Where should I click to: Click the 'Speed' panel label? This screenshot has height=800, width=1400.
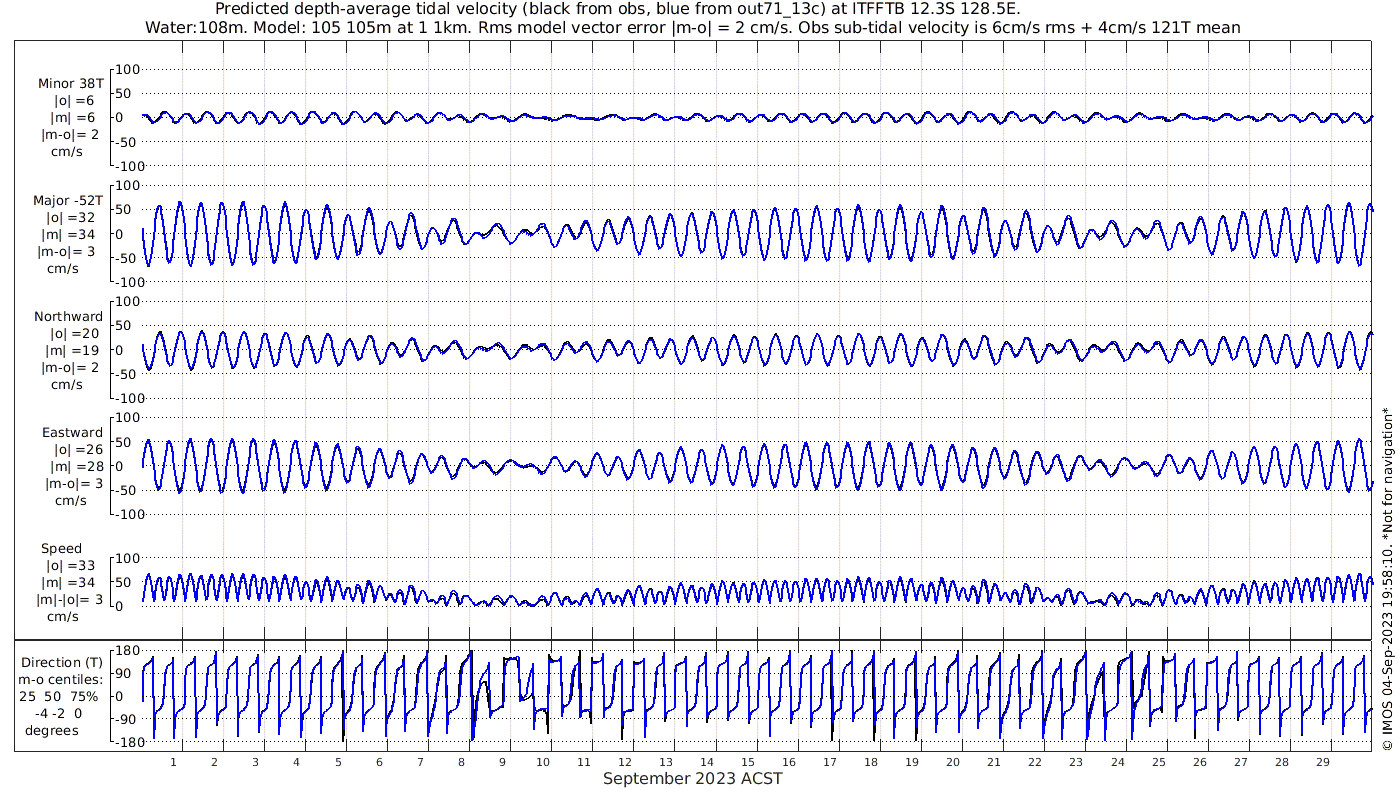[61, 548]
